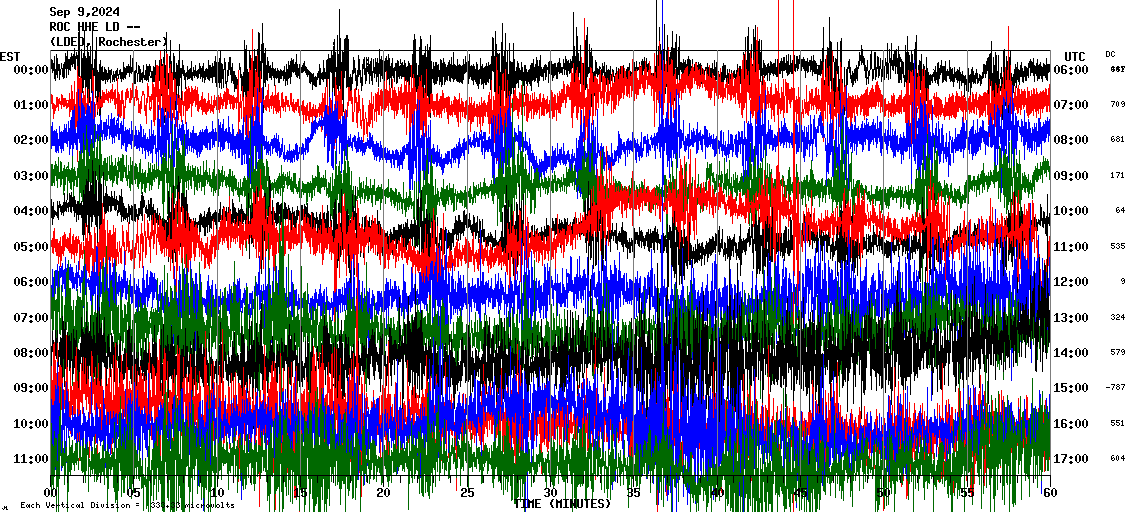Select the UTC timezone axis header
The image size is (1130, 519).
(x=1074, y=56)
